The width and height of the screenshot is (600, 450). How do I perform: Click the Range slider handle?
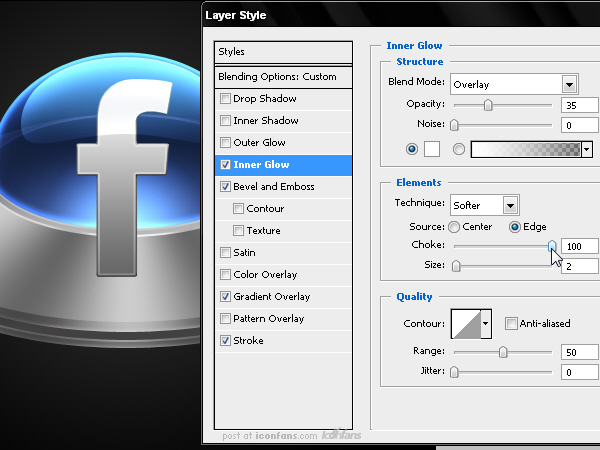coord(503,352)
